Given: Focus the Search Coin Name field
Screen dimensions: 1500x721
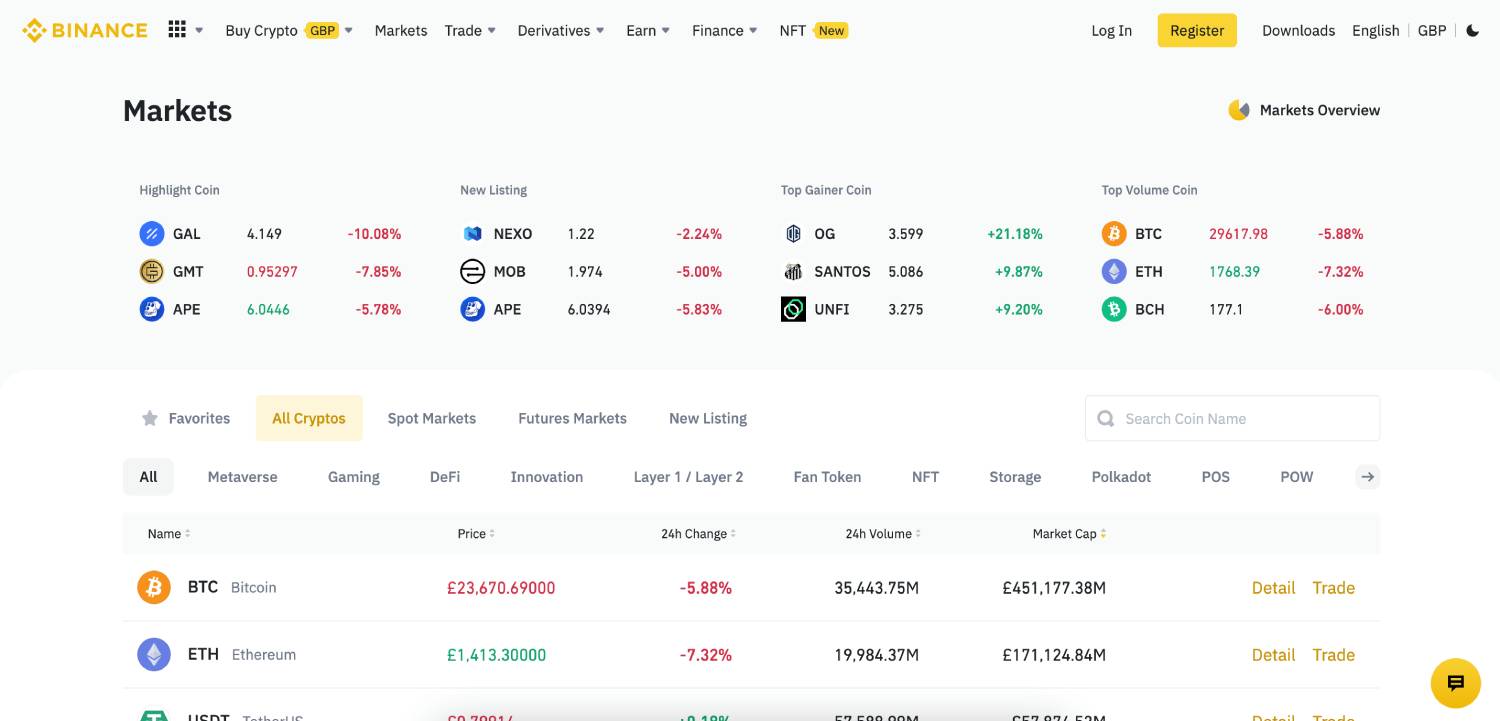Looking at the screenshot, I should 1232,418.
